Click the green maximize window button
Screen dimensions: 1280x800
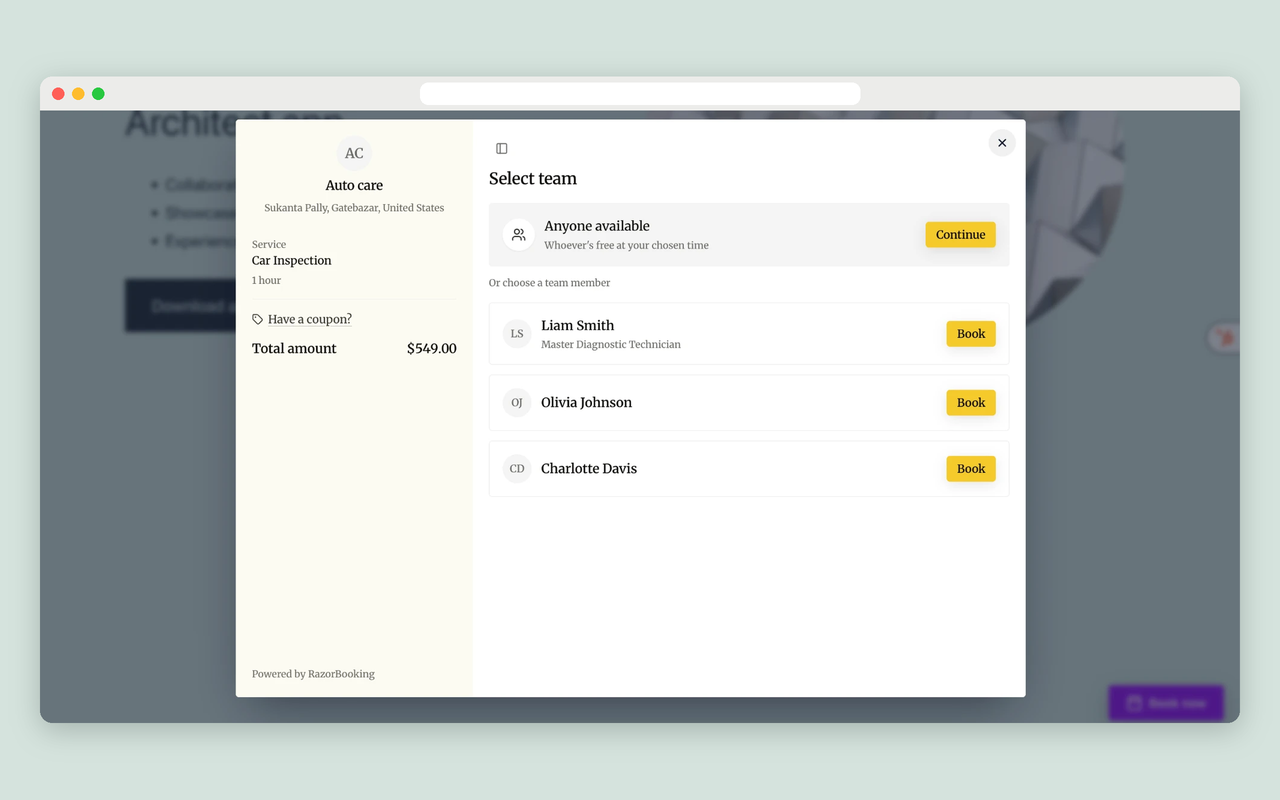point(98,94)
